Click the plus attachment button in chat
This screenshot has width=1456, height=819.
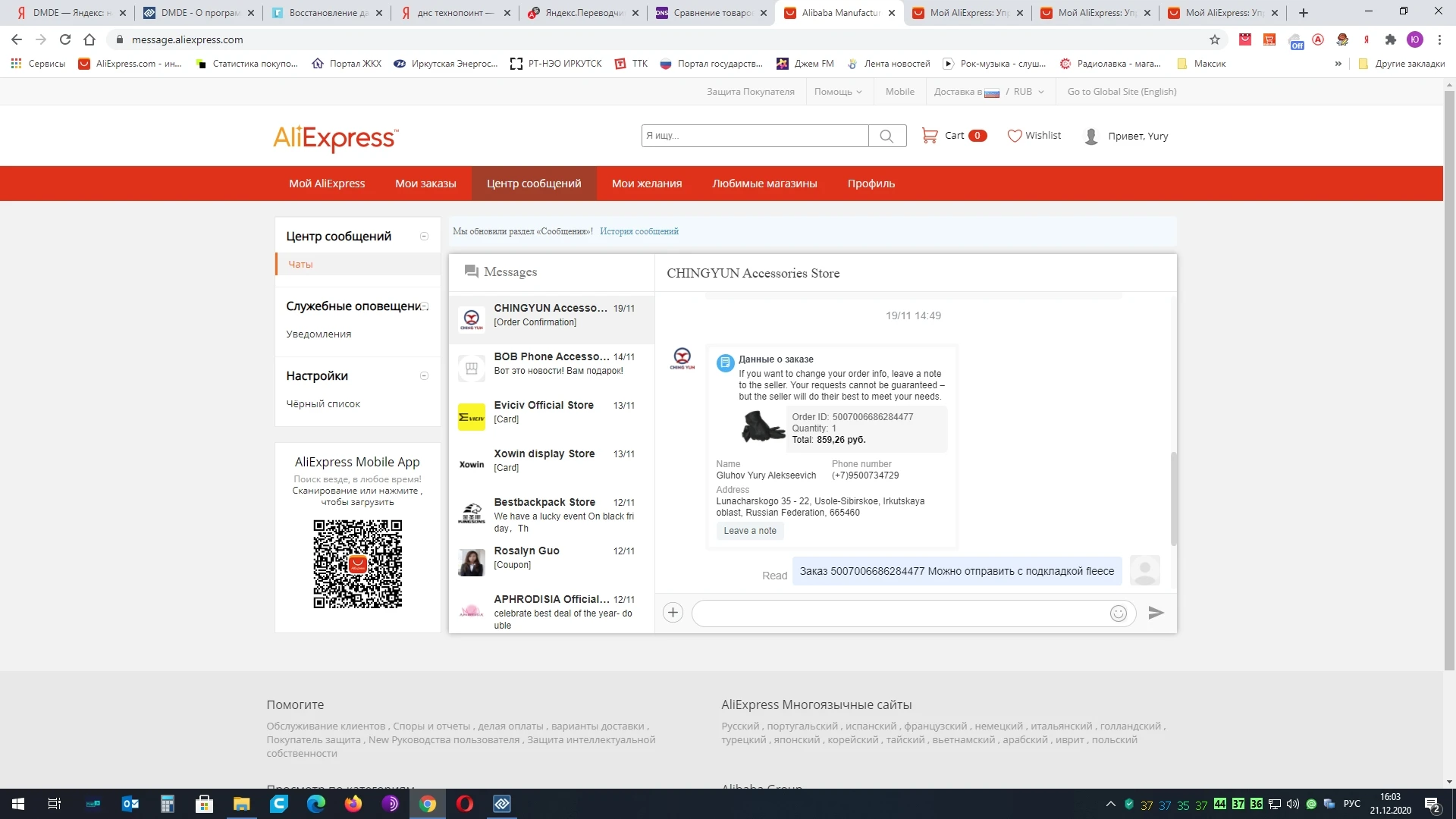(673, 613)
